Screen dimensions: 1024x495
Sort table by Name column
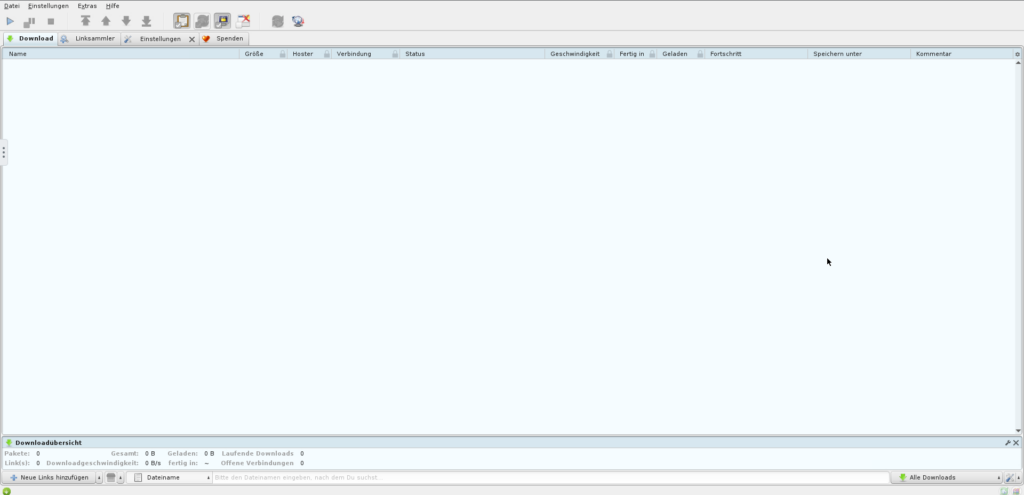click(x=121, y=54)
